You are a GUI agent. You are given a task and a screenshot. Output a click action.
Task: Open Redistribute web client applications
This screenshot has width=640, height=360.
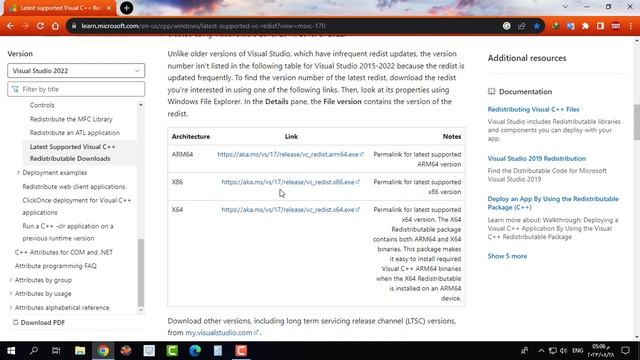[x=74, y=187]
